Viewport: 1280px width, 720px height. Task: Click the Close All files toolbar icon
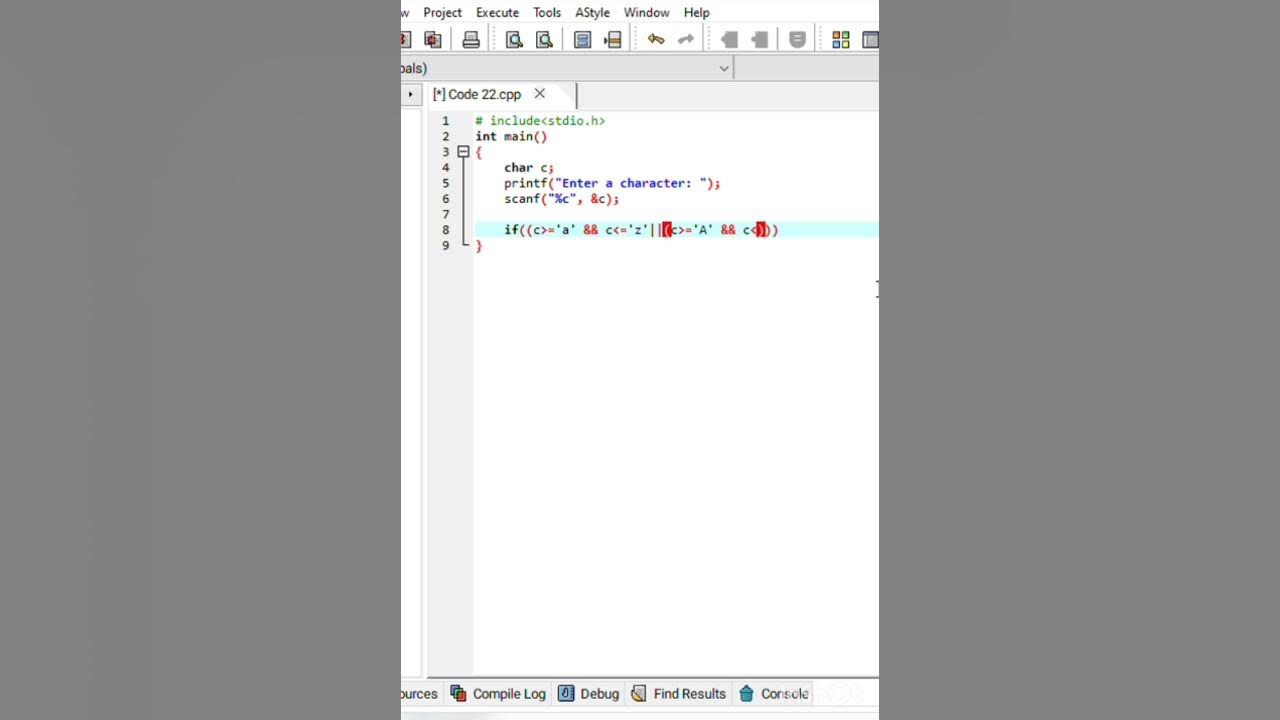tap(433, 40)
